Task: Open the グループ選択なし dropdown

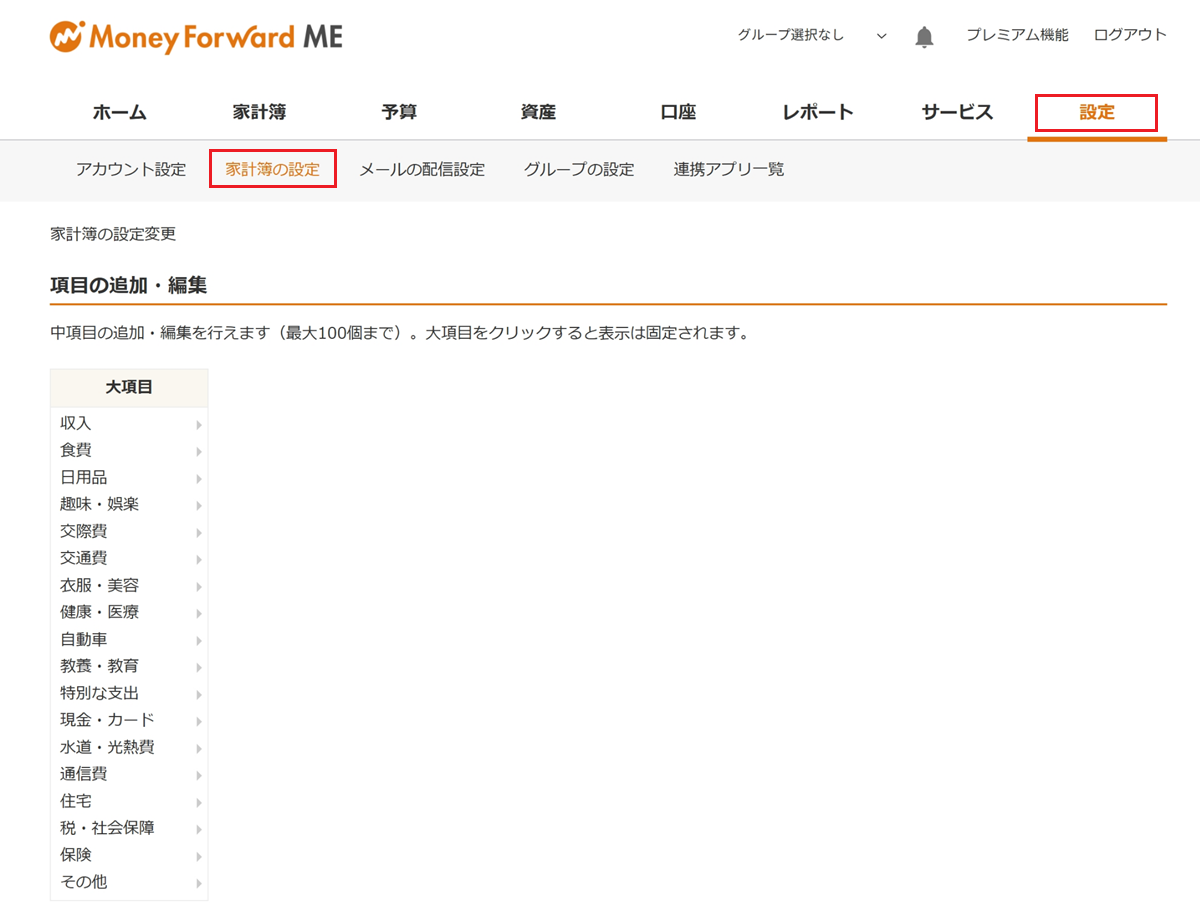Action: 811,36
